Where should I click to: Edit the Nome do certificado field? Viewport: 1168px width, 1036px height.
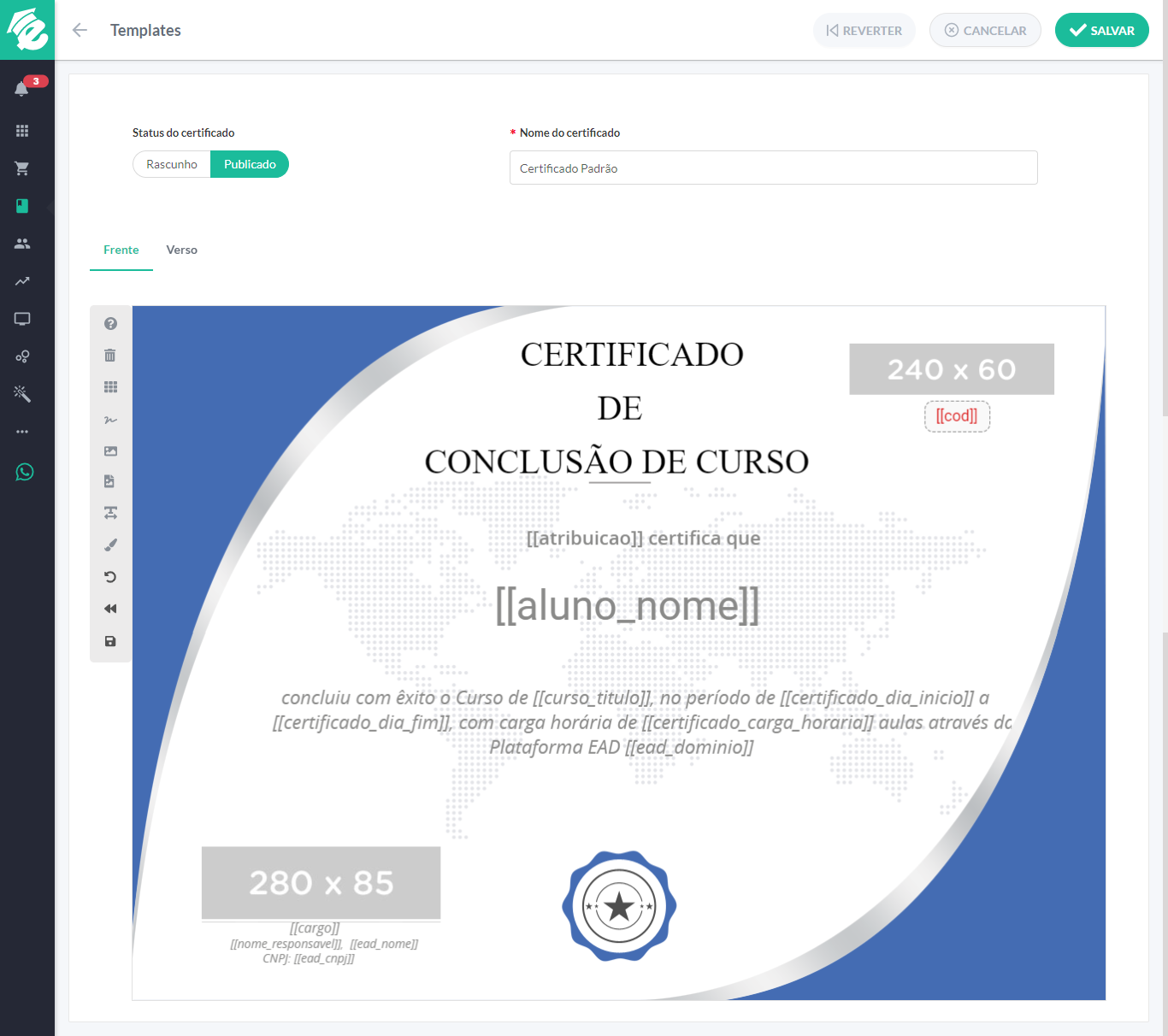click(773, 168)
